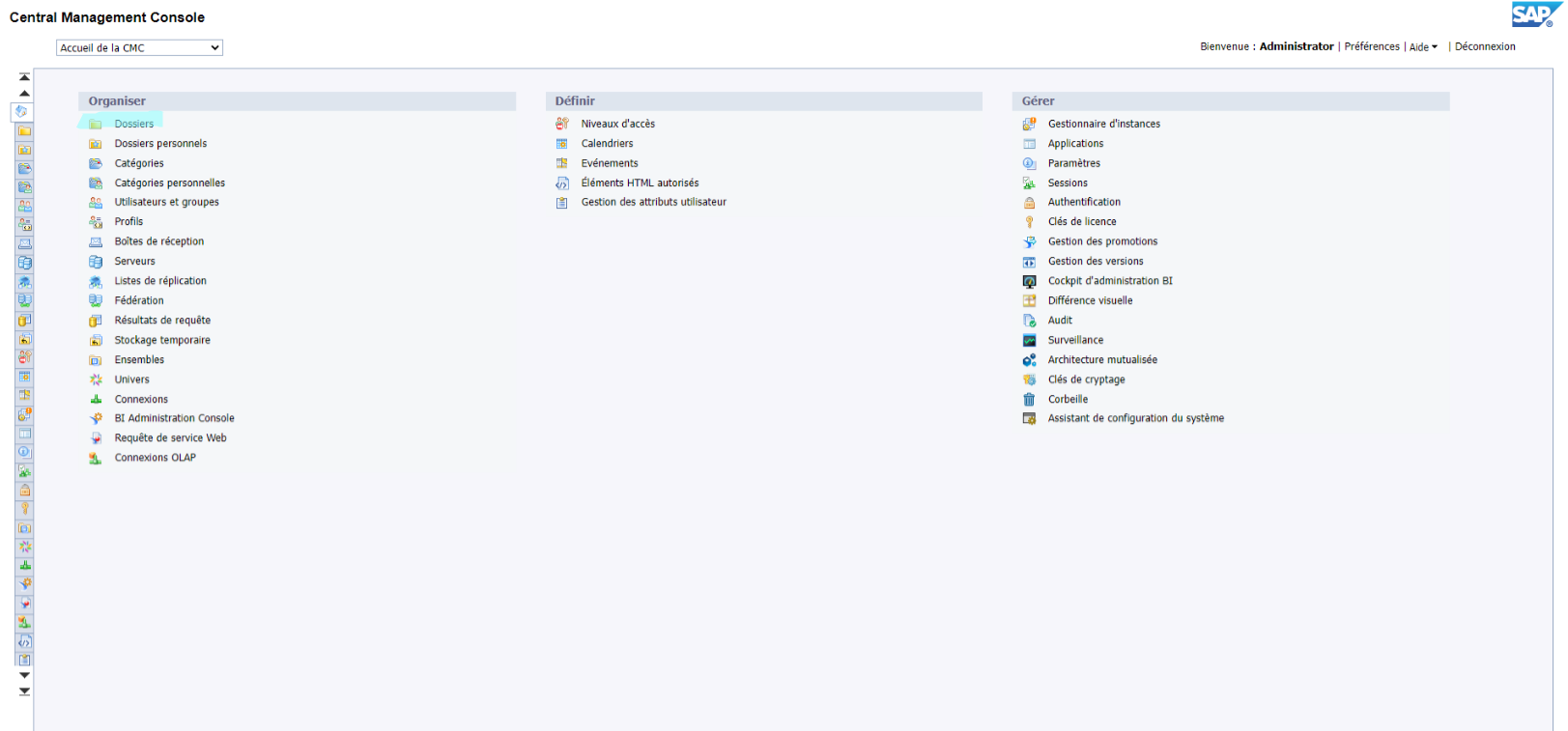Open the Accueil de la CMC dropdown
Screen dimensions: 1568x731
click(139, 47)
